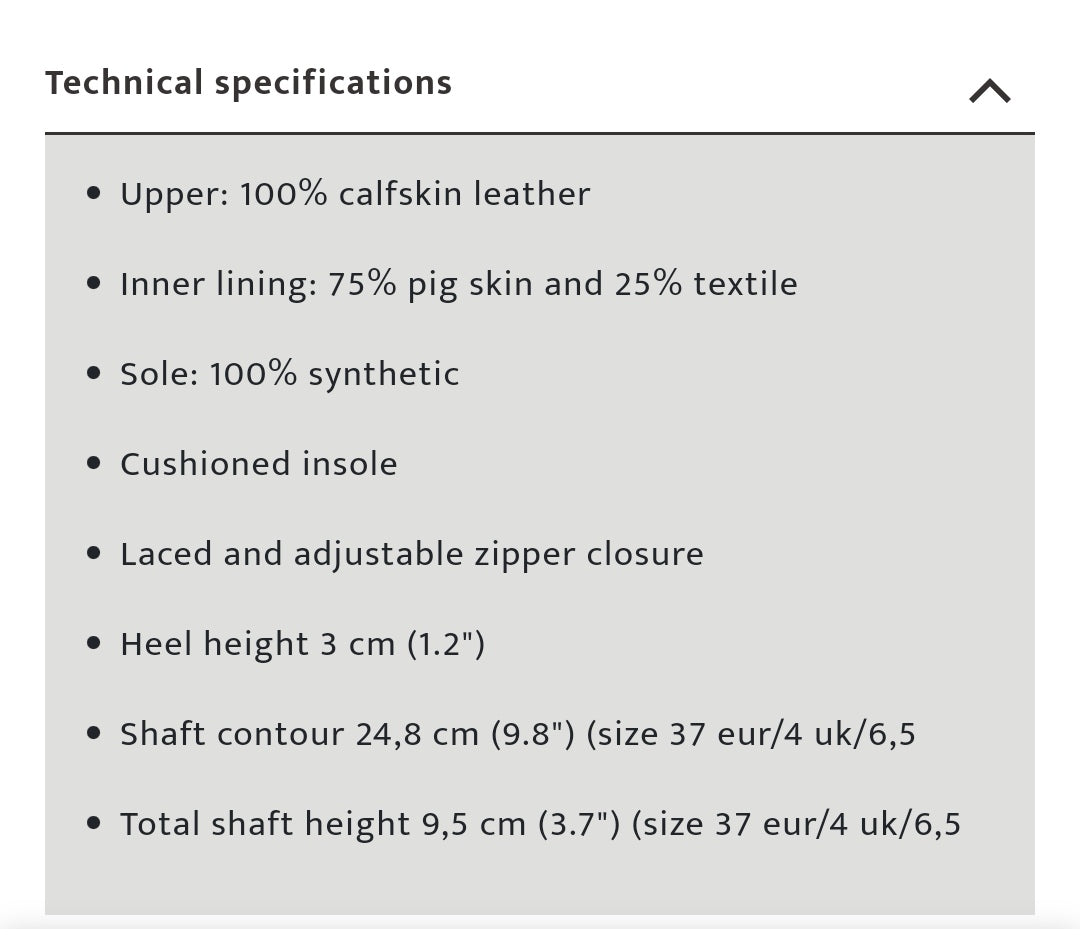Click the Inner lining specification text
The height and width of the screenshot is (940, 1080).
coord(458,284)
